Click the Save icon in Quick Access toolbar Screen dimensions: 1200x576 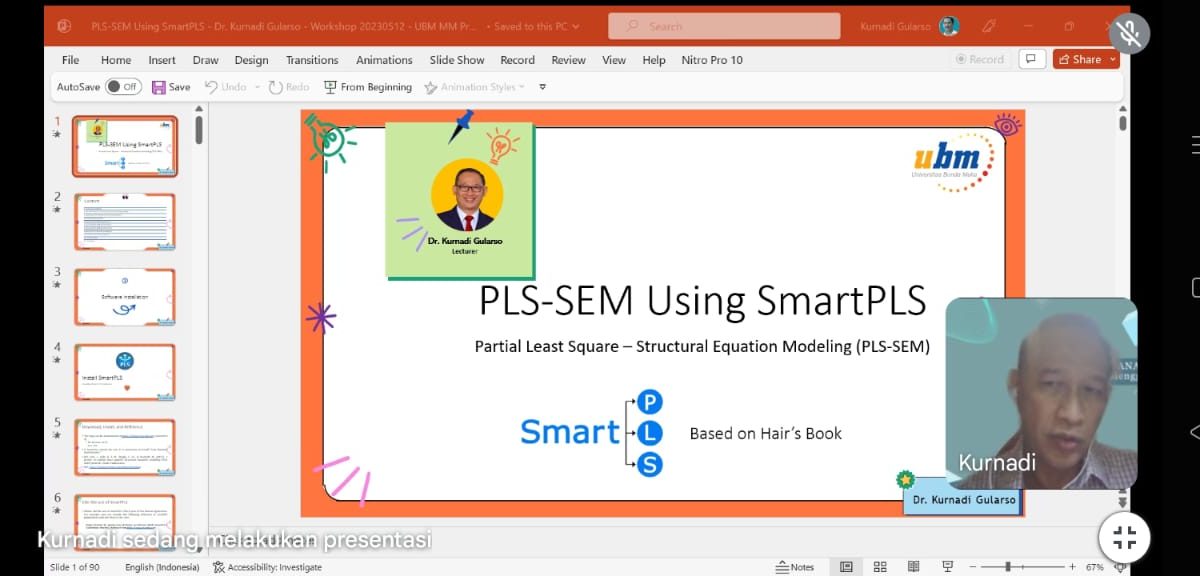pos(159,87)
